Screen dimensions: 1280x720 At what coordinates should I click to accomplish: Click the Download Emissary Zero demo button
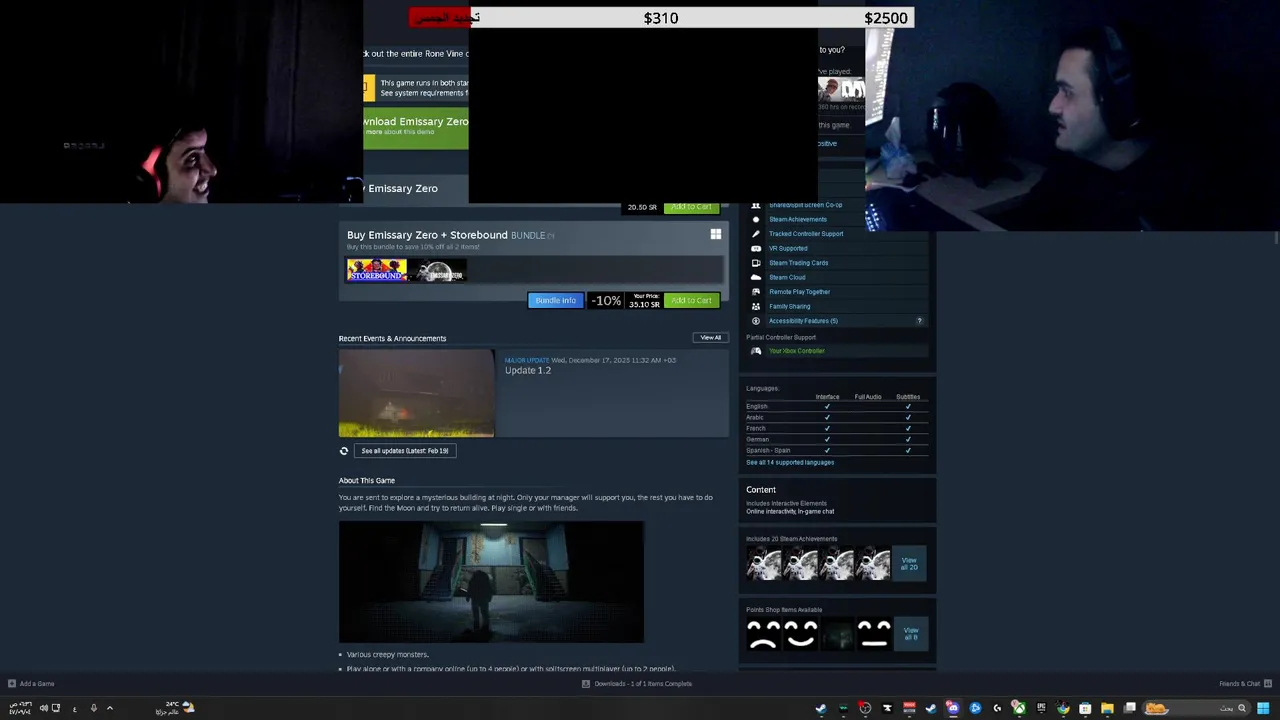416,126
